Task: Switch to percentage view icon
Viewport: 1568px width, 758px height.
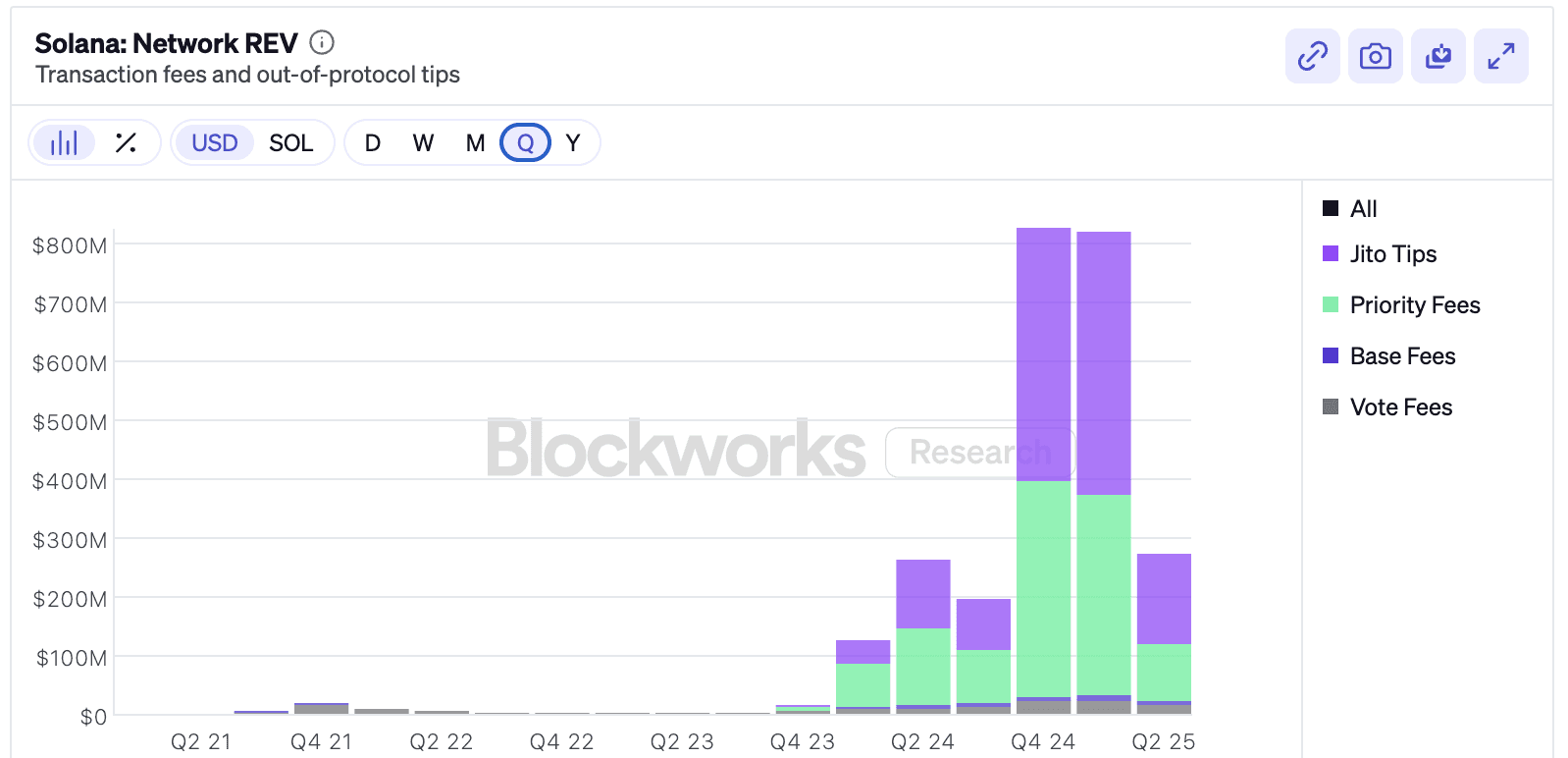Action: [x=125, y=142]
